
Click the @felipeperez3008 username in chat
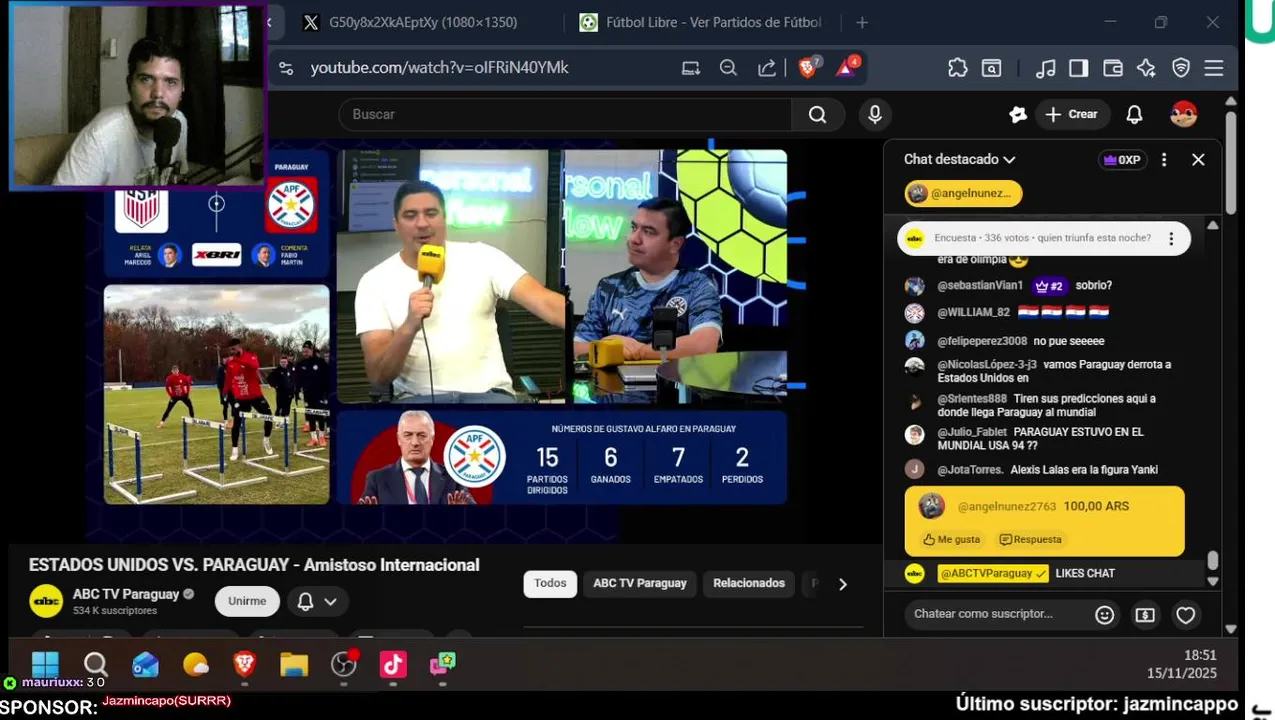982,341
